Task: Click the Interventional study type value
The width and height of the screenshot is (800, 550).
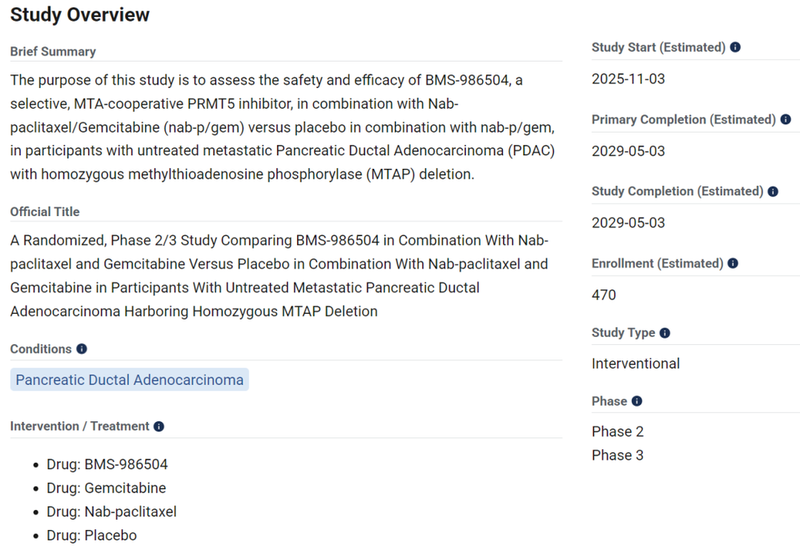Action: pyautogui.click(x=636, y=364)
